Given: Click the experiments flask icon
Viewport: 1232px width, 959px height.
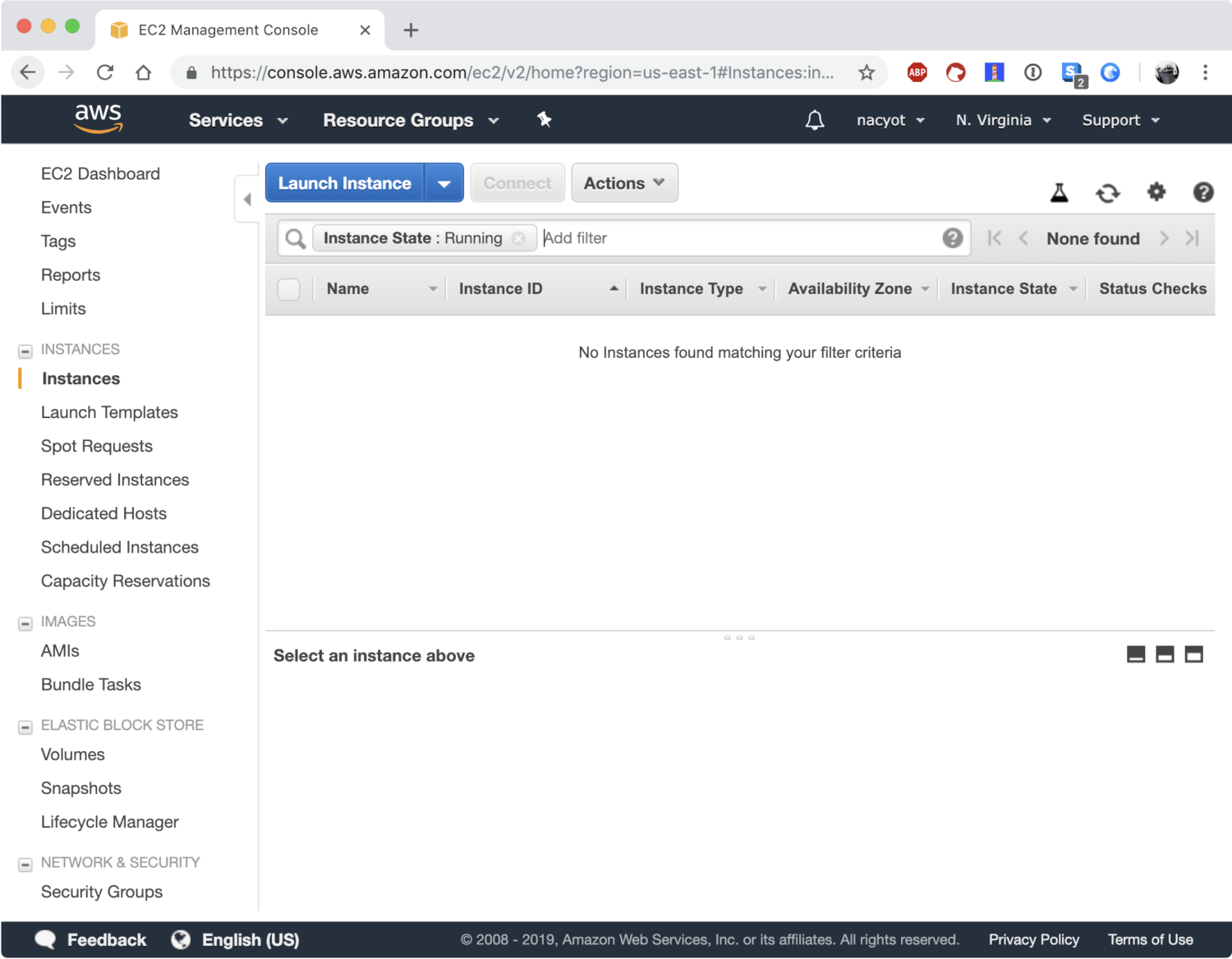Looking at the screenshot, I should (1060, 193).
